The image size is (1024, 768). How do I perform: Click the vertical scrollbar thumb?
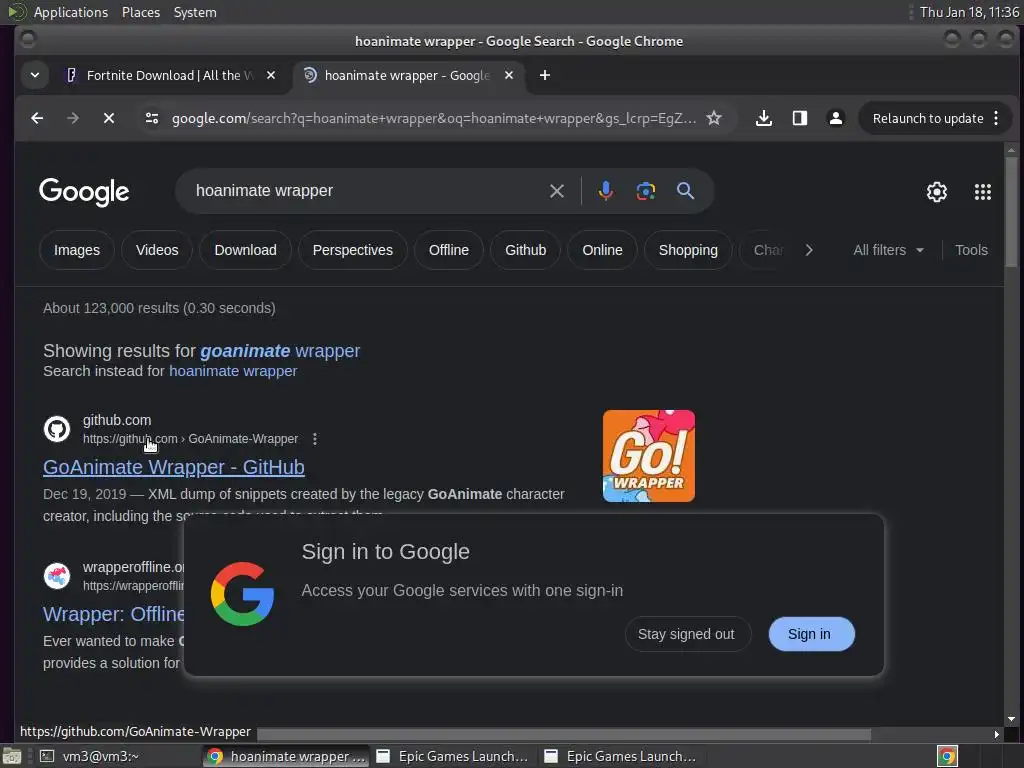tap(1011, 210)
